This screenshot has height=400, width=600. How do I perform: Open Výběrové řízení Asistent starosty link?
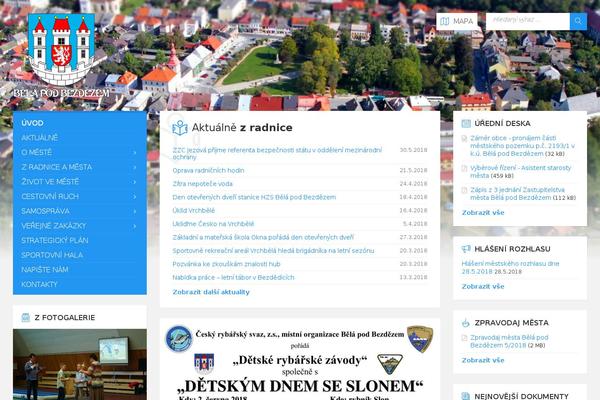pyautogui.click(x=520, y=171)
